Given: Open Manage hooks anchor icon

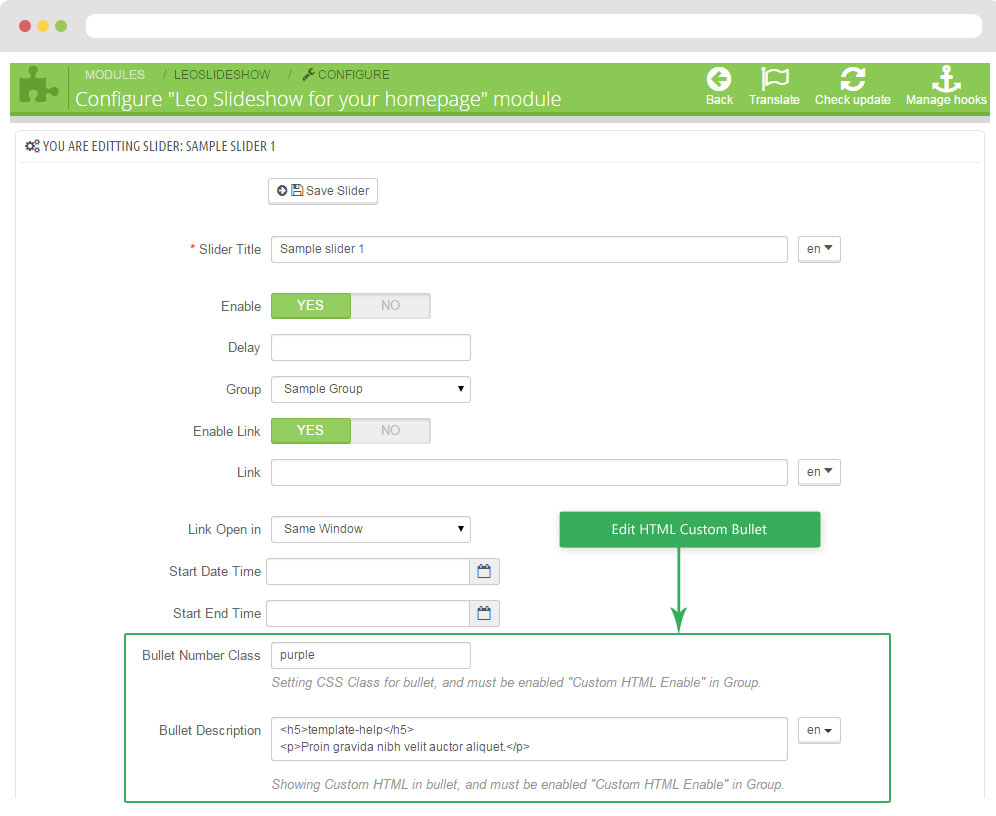Looking at the screenshot, I should [x=945, y=79].
